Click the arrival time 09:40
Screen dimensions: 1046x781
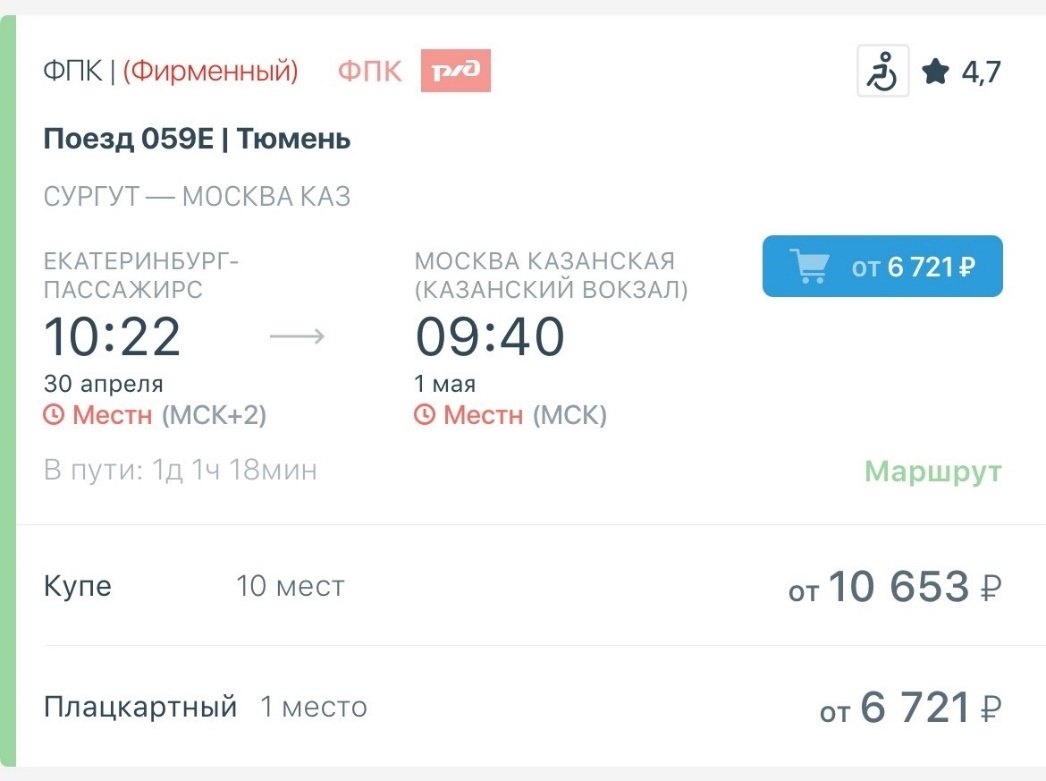(x=490, y=336)
